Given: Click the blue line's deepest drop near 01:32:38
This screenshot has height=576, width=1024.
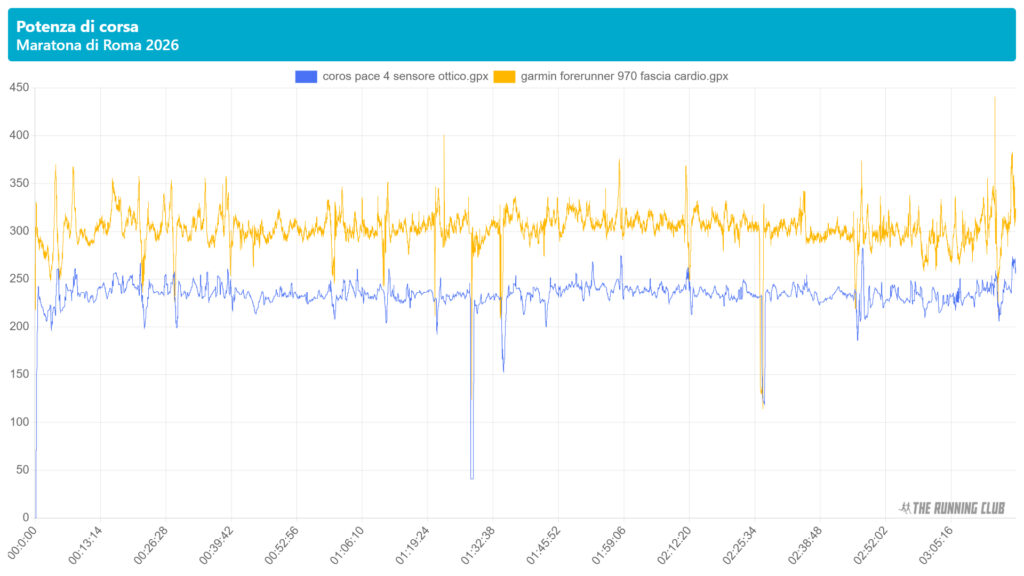Looking at the screenshot, I should pyautogui.click(x=472, y=478).
